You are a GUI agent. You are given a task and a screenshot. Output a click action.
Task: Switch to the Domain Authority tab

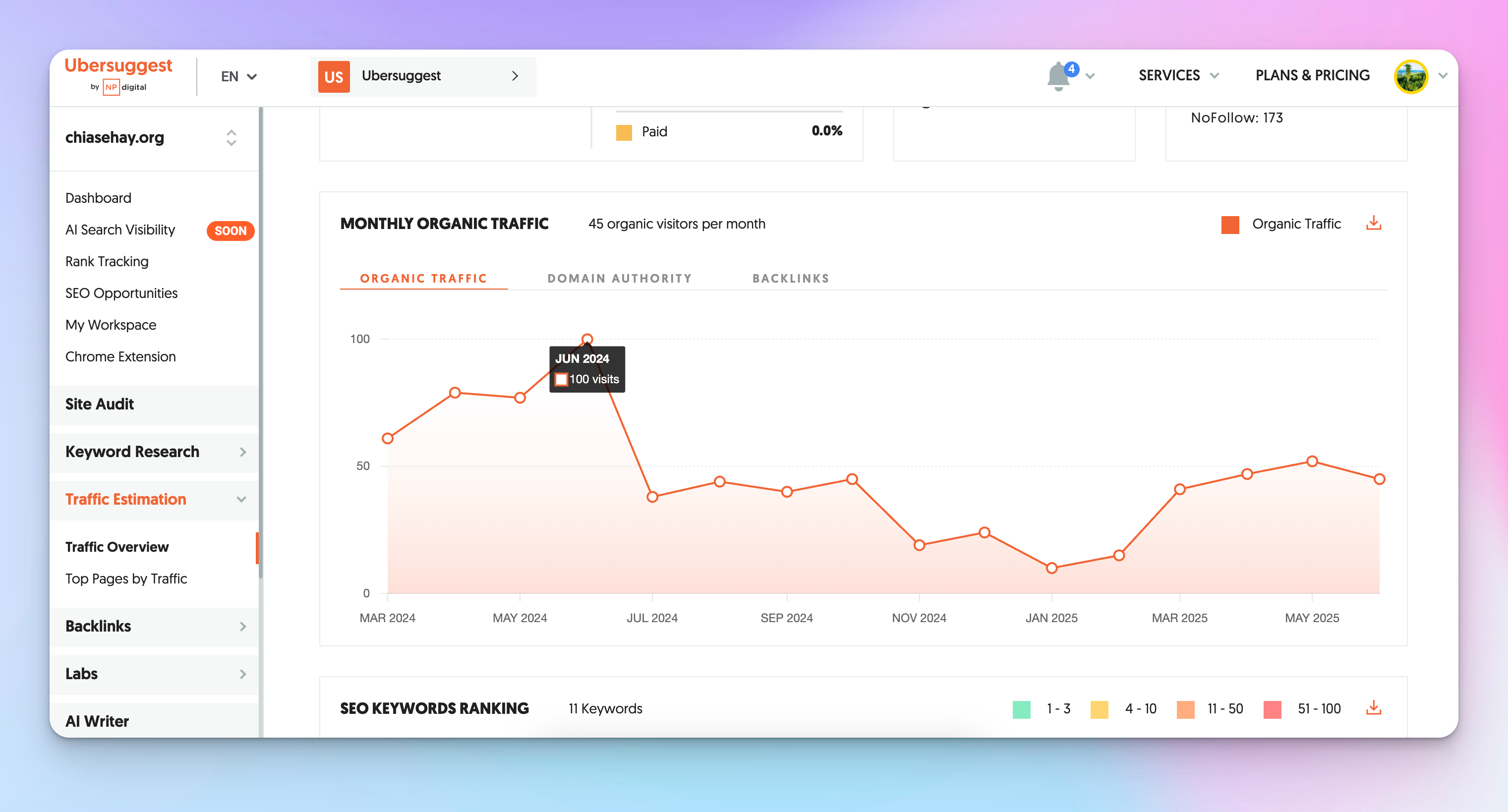tap(620, 279)
